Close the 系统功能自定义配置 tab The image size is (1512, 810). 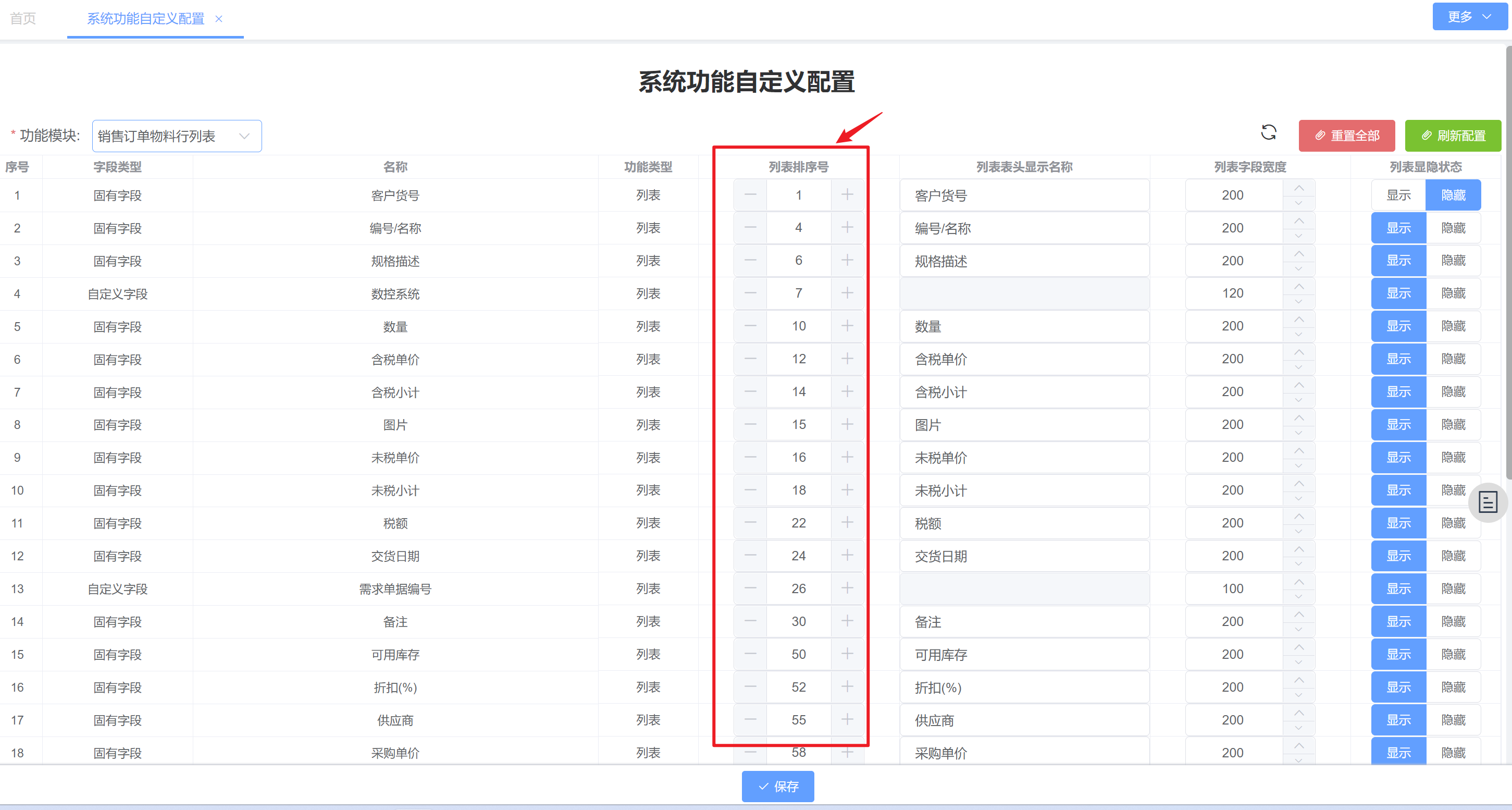(x=218, y=19)
